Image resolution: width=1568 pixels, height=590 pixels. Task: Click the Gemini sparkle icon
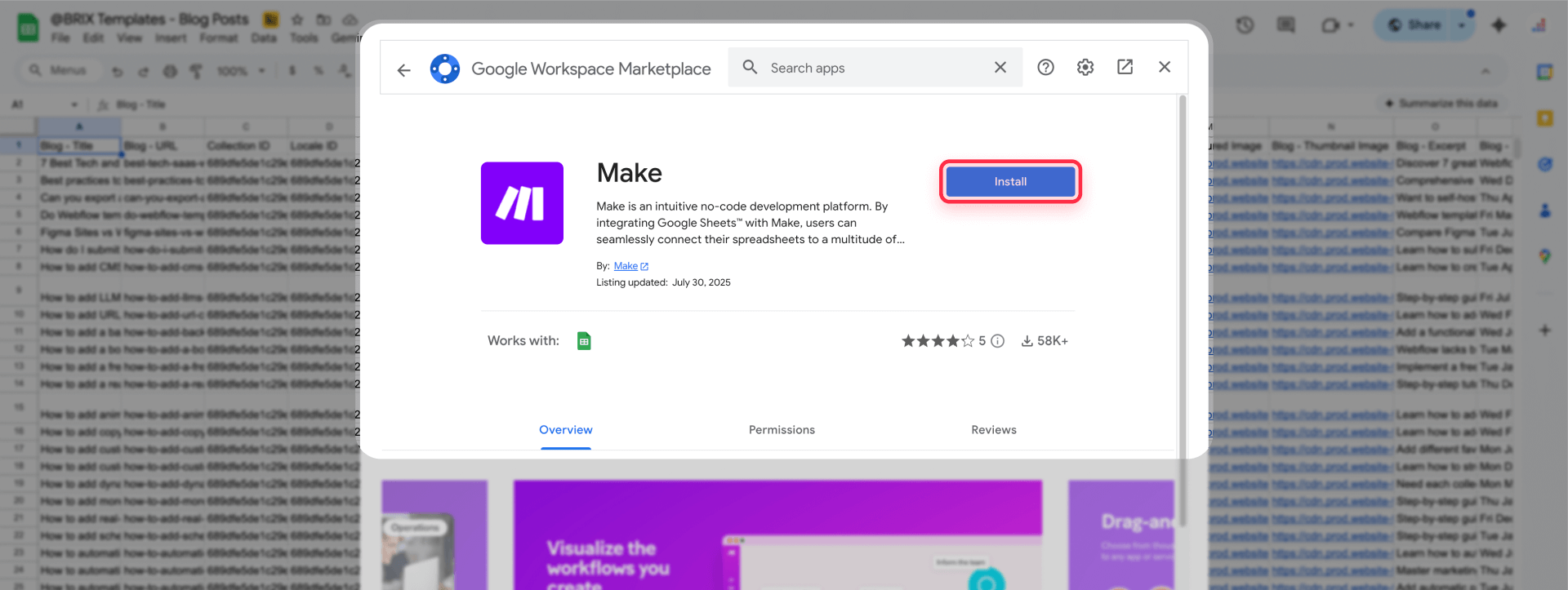pos(1499,25)
